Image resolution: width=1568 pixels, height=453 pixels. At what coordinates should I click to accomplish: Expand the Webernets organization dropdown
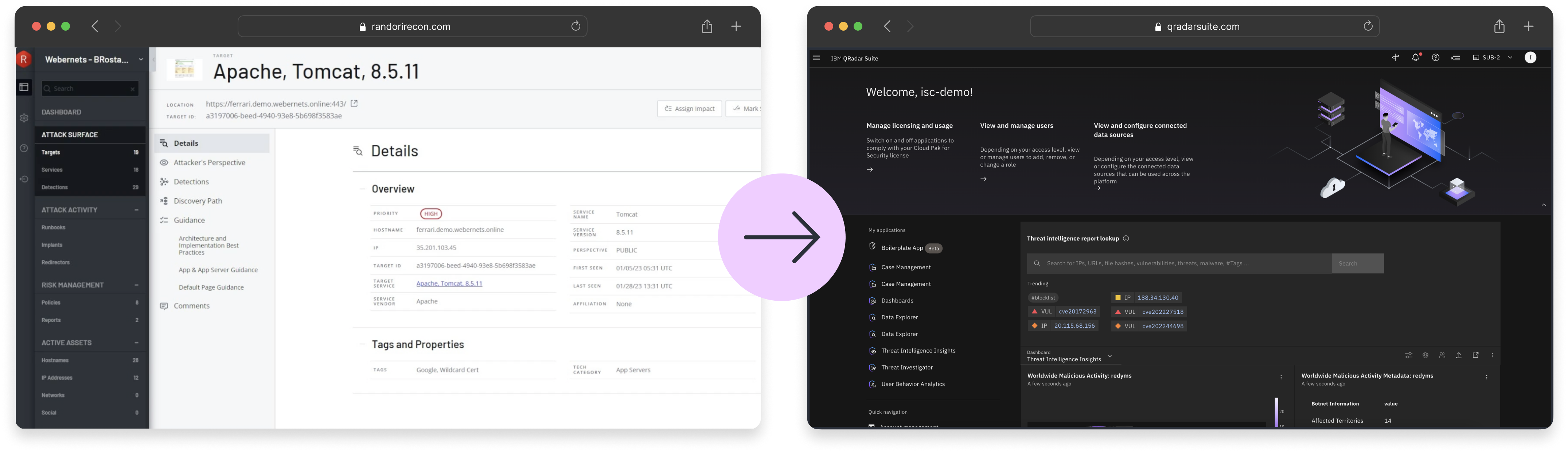[141, 60]
